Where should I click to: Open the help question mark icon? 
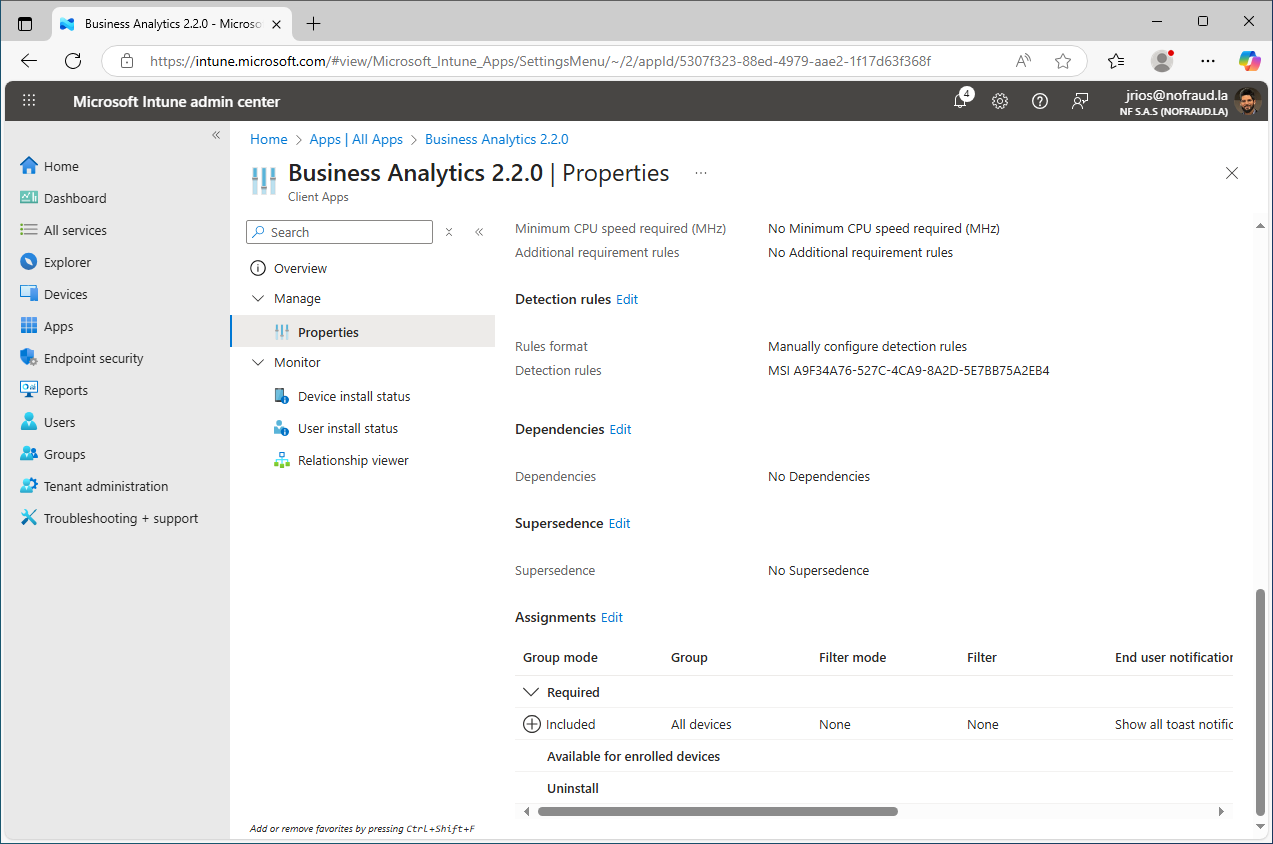tap(1040, 101)
